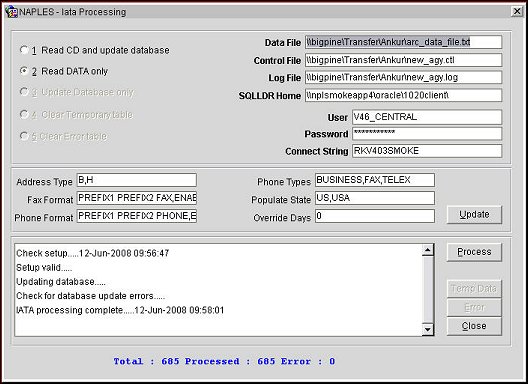
Task: Click the SQLLDR Home input field
Action: [x=403, y=95]
